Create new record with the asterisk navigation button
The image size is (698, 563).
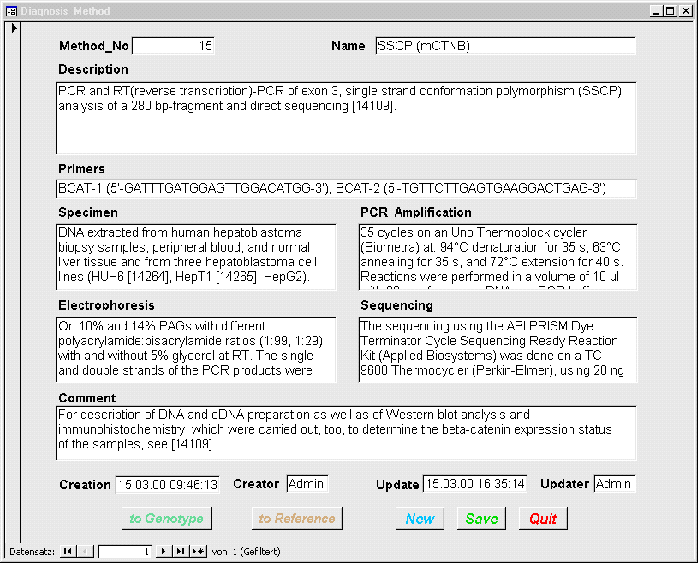(x=198, y=551)
